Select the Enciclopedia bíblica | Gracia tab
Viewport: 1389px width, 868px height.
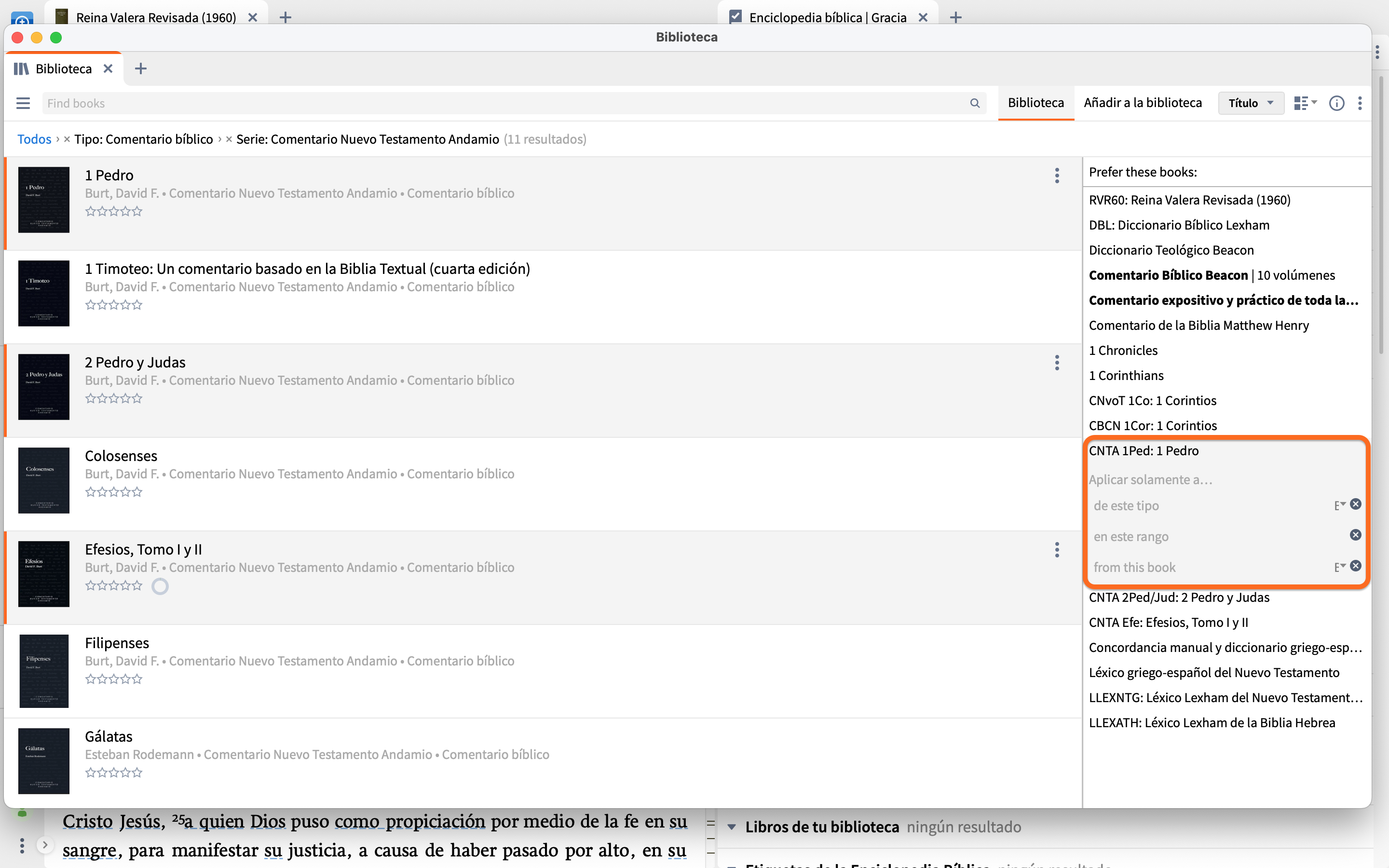point(828,17)
